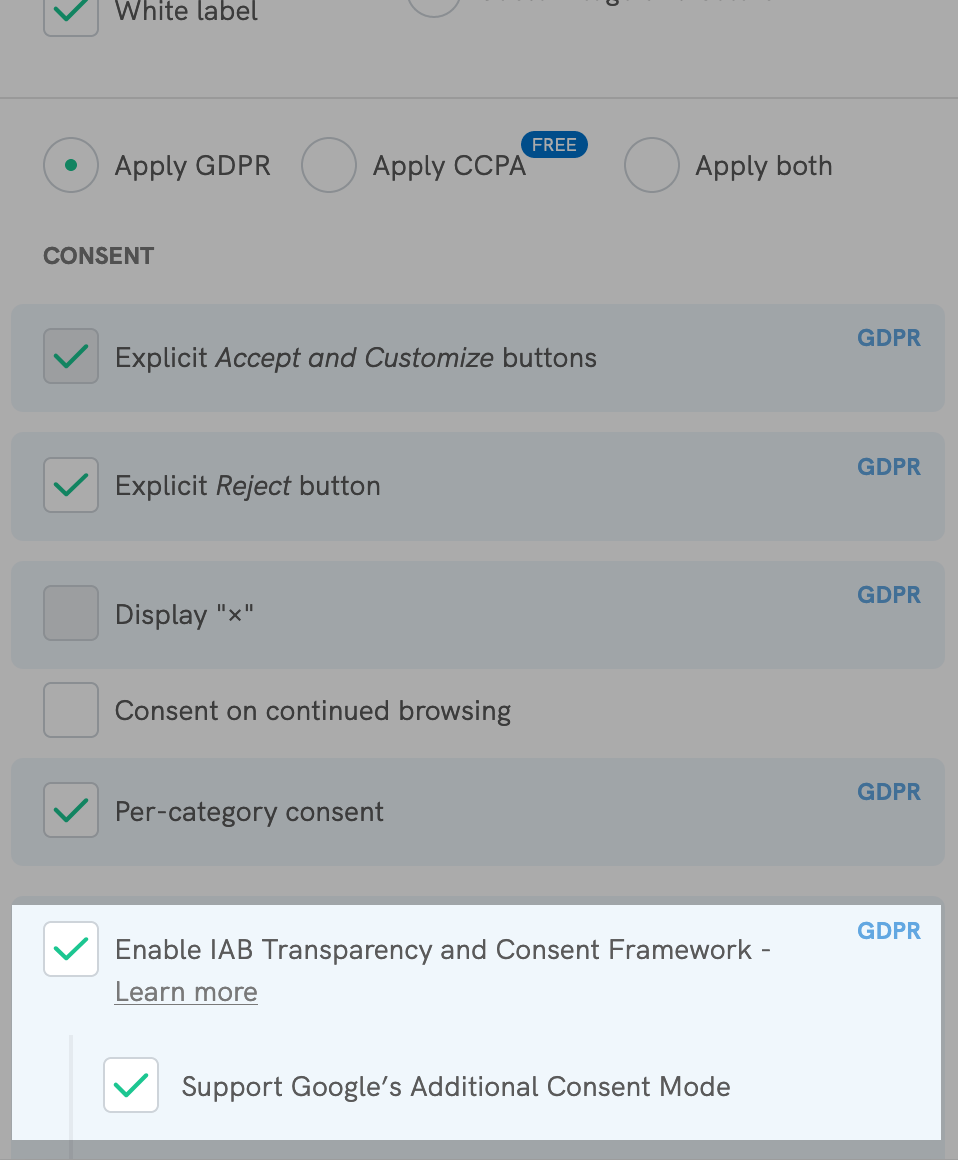The height and width of the screenshot is (1160, 958).
Task: Click the GDPR badge on the Display row
Action: 888,594
